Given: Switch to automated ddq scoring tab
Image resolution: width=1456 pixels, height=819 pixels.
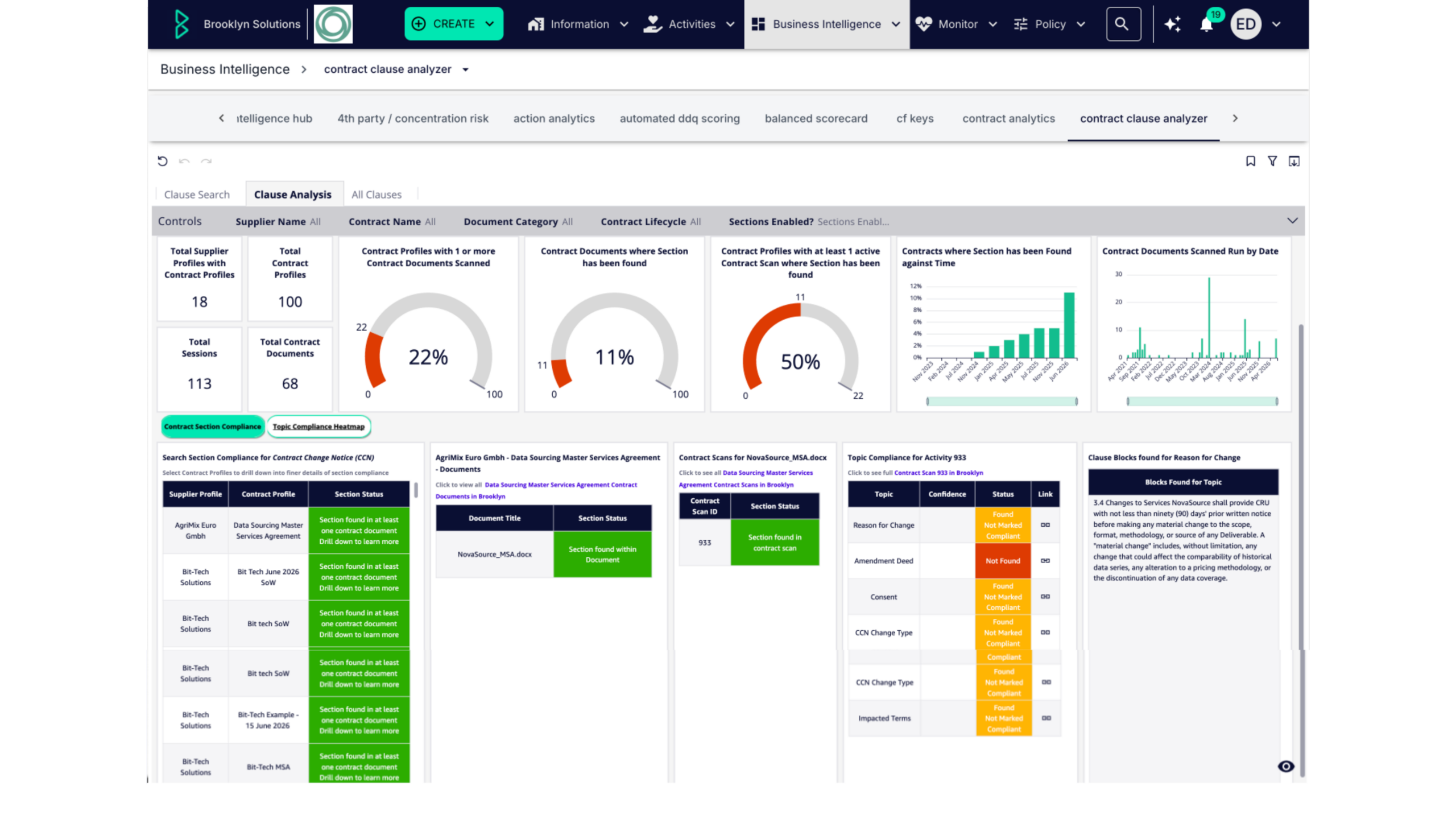Looking at the screenshot, I should [680, 118].
